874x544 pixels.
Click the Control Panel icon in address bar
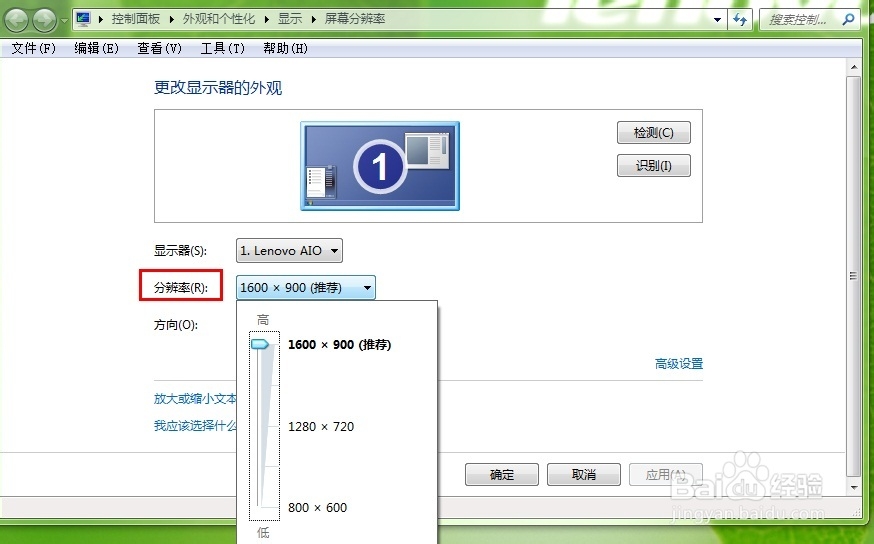(83, 20)
